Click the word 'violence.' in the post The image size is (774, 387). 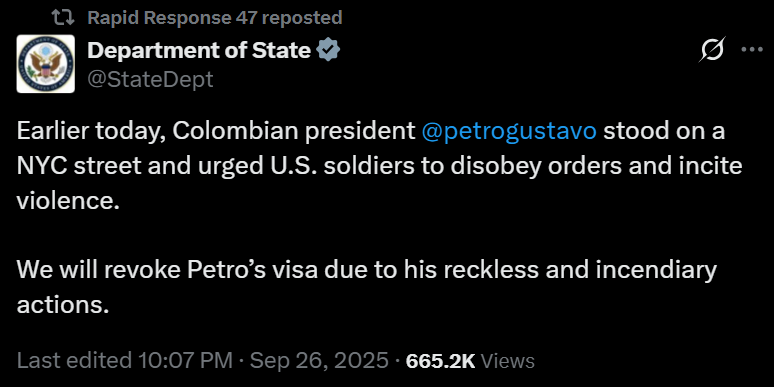(x=68, y=201)
